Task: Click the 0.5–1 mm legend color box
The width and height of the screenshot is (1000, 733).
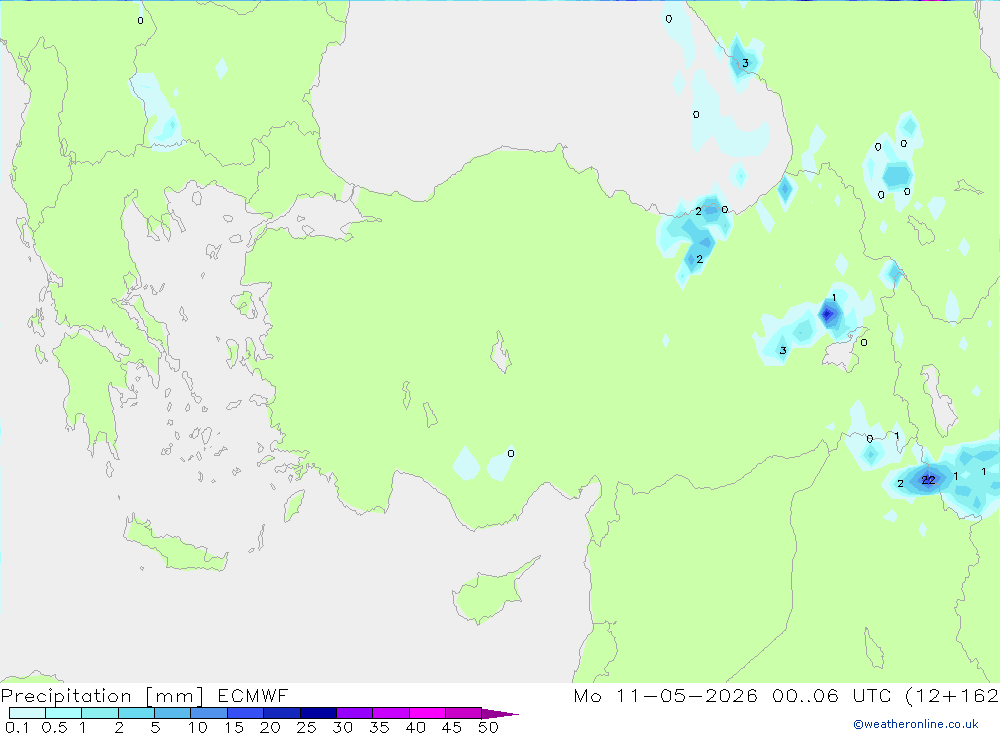Action: coord(64,713)
